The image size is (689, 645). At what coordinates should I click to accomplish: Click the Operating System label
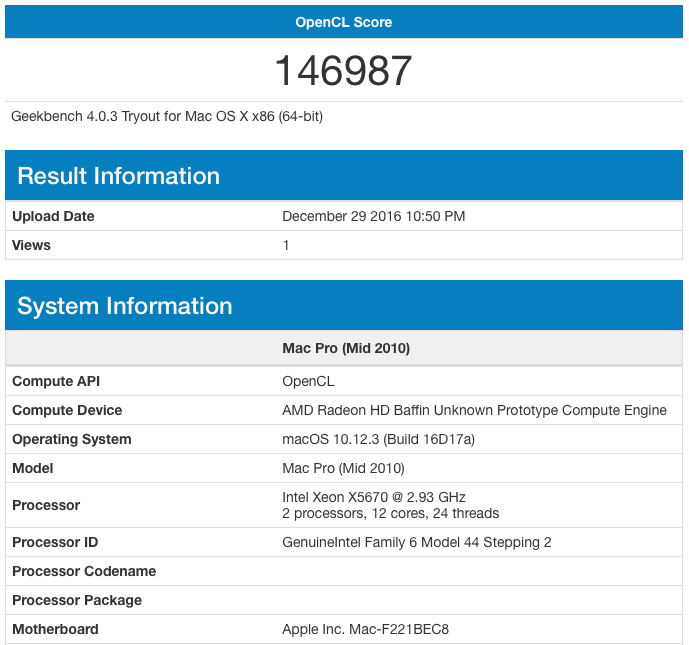click(72, 439)
